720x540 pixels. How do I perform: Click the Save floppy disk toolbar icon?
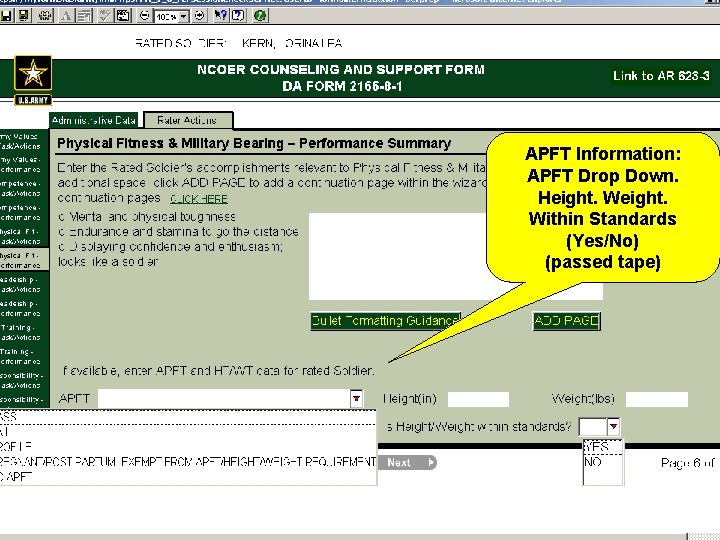click(6, 16)
